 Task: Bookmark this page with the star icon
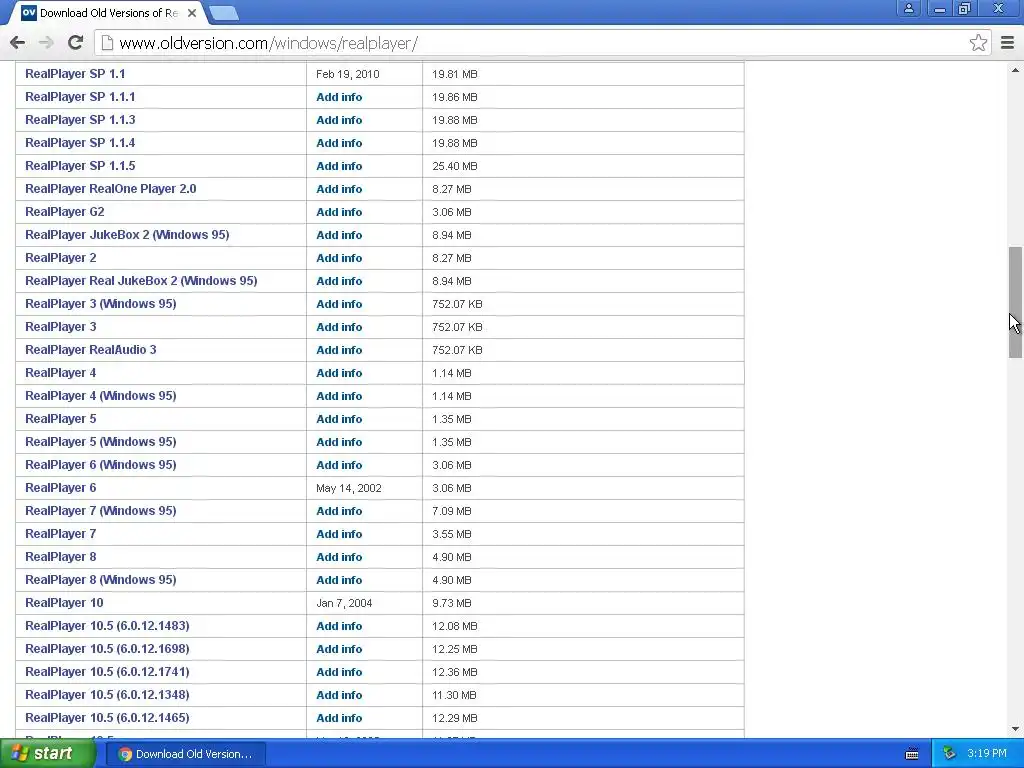coord(978,43)
